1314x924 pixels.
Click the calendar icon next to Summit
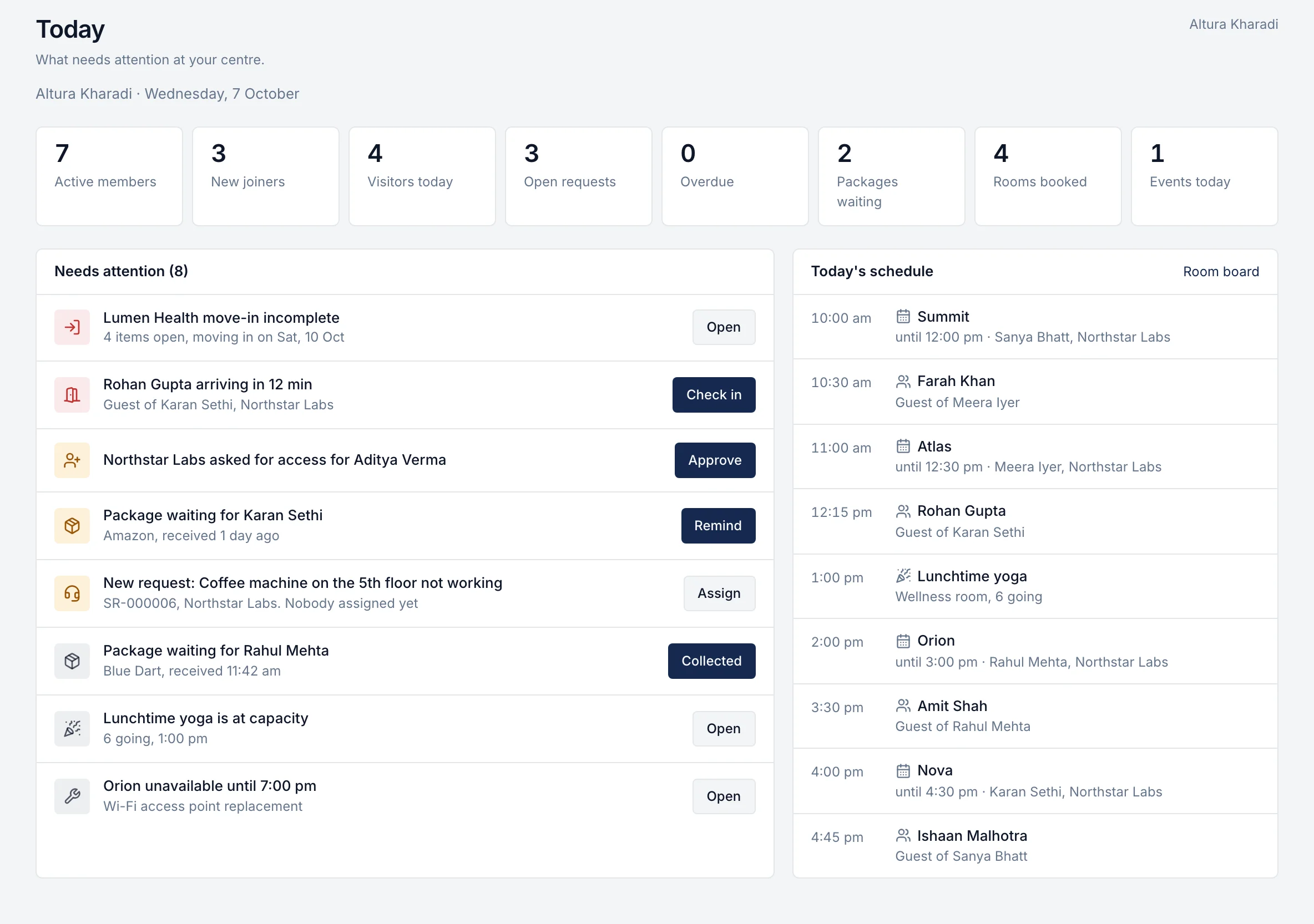point(903,316)
